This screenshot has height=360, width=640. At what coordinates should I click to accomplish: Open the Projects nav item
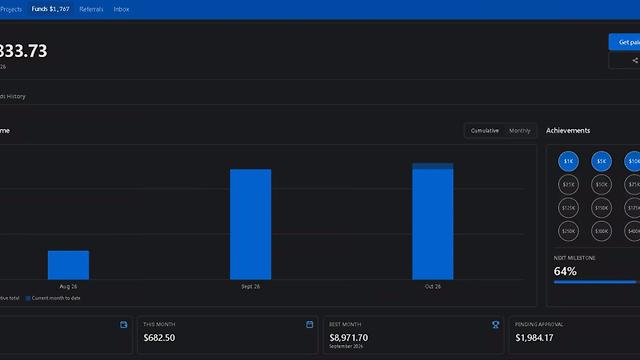[x=11, y=9]
